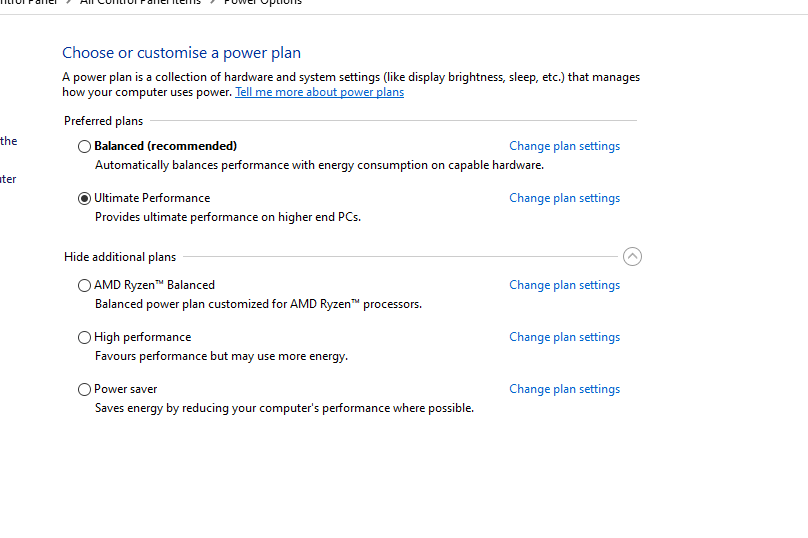Select the Ultimate Performance radio button
Image resolution: width=808 pixels, height=538 pixels.
tap(84, 198)
